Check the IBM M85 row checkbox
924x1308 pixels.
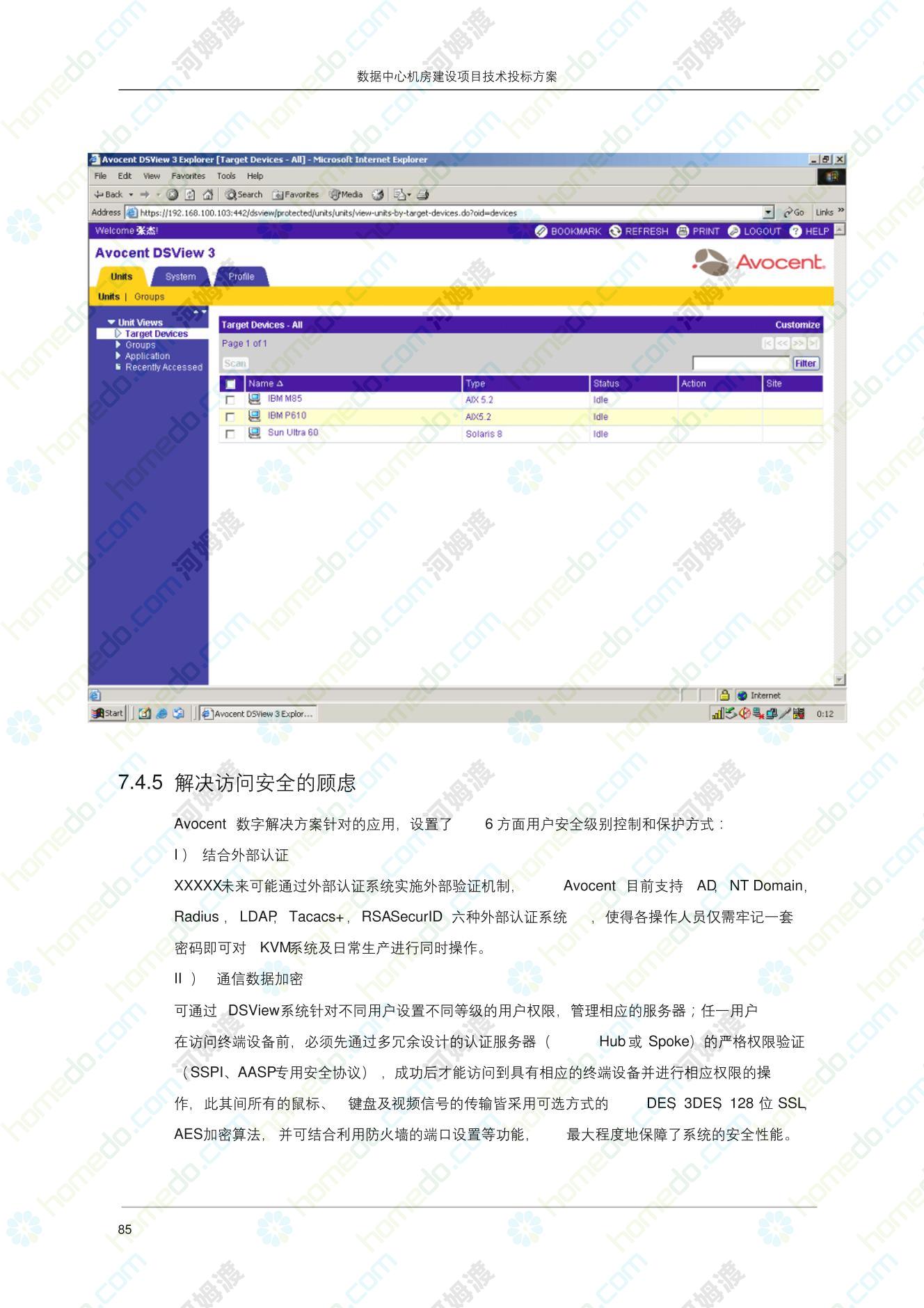click(x=230, y=400)
